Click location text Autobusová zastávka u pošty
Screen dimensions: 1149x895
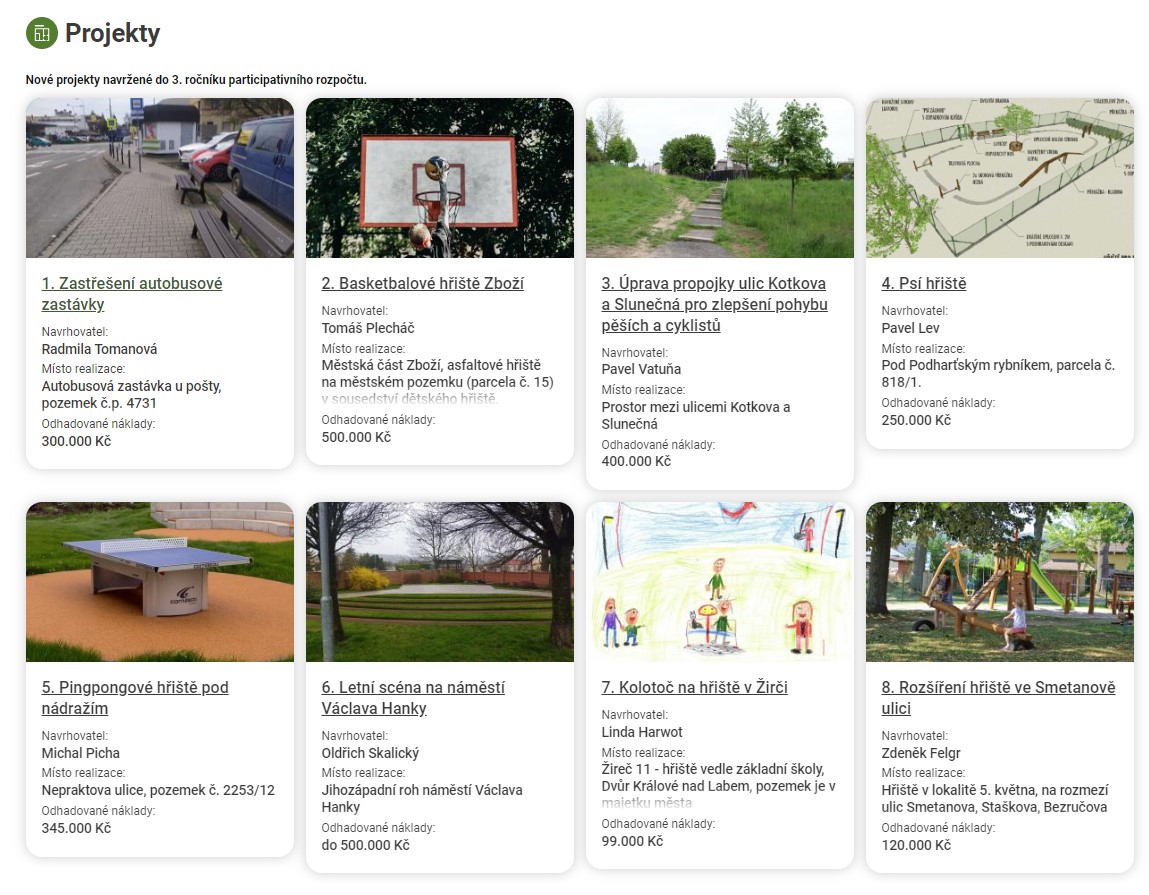(131, 386)
